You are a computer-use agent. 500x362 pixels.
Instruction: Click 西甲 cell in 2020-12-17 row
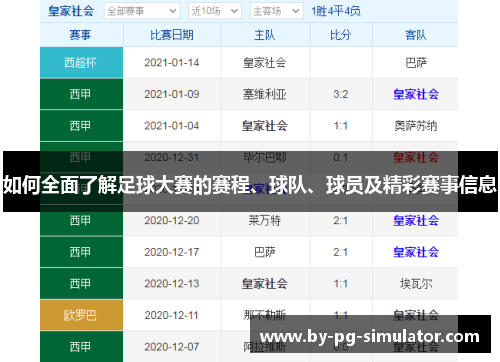[x=81, y=252]
